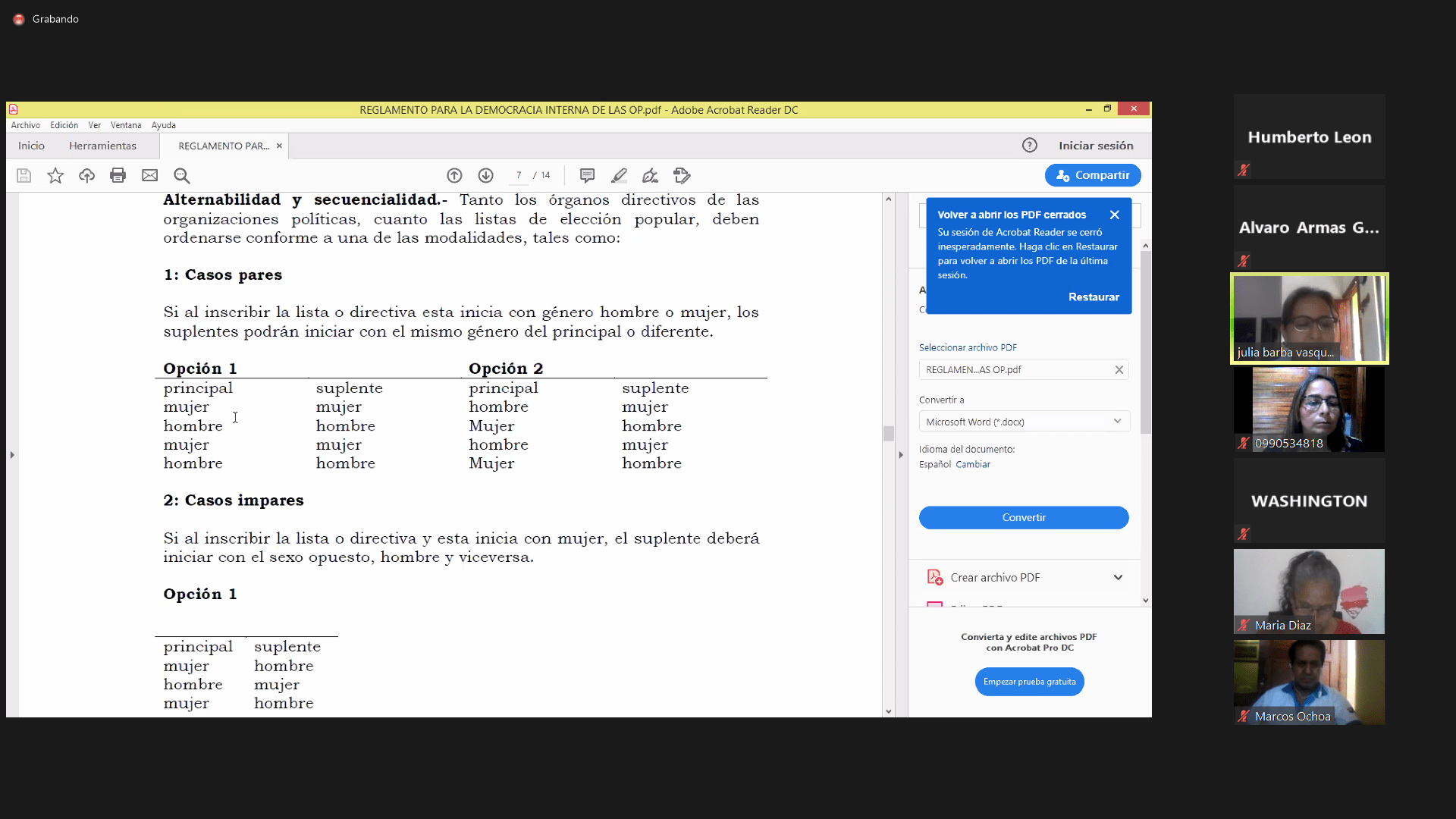Open the Ventana menu
Viewport: 1456px width, 819px height.
point(126,125)
